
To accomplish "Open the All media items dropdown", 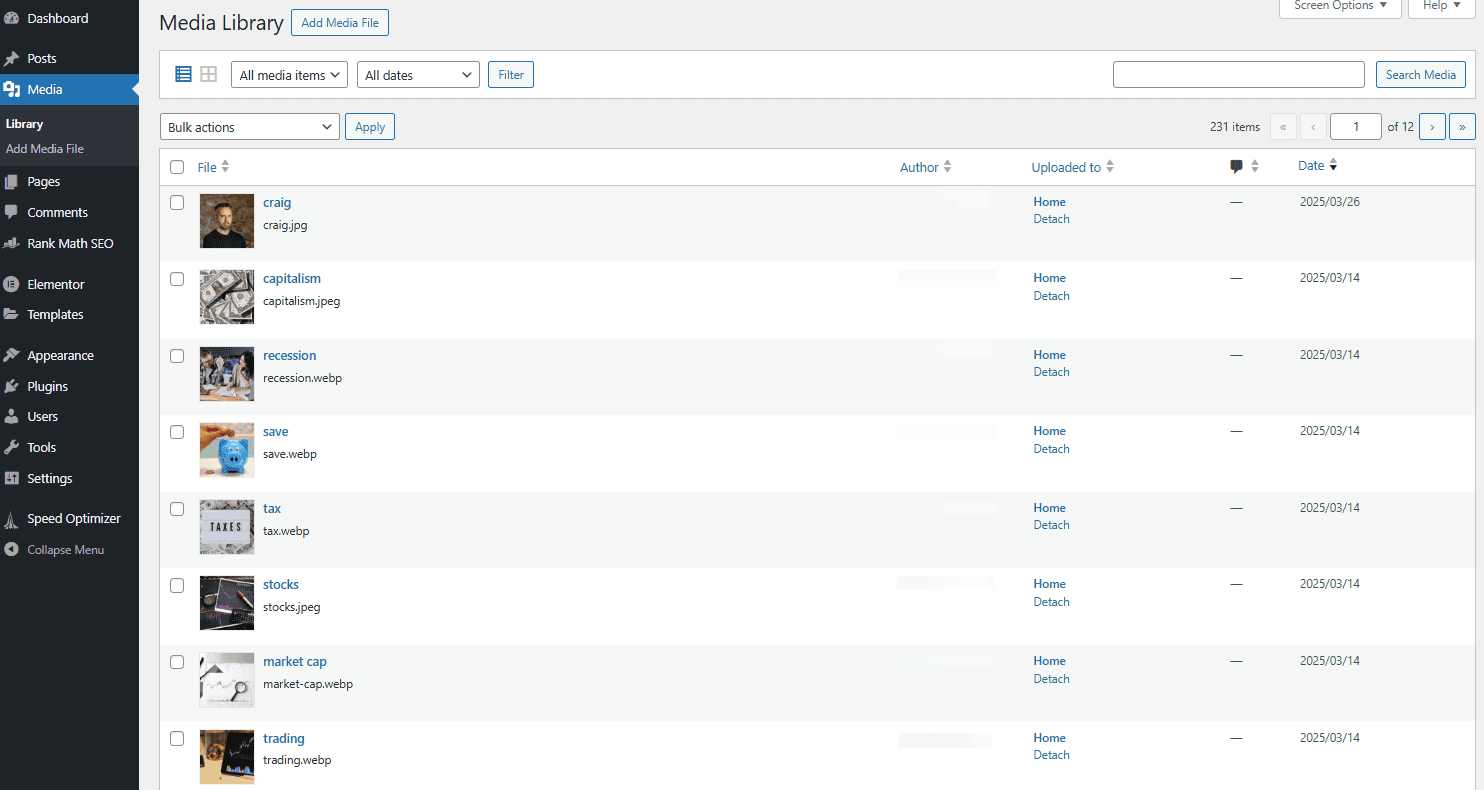I will (288, 73).
